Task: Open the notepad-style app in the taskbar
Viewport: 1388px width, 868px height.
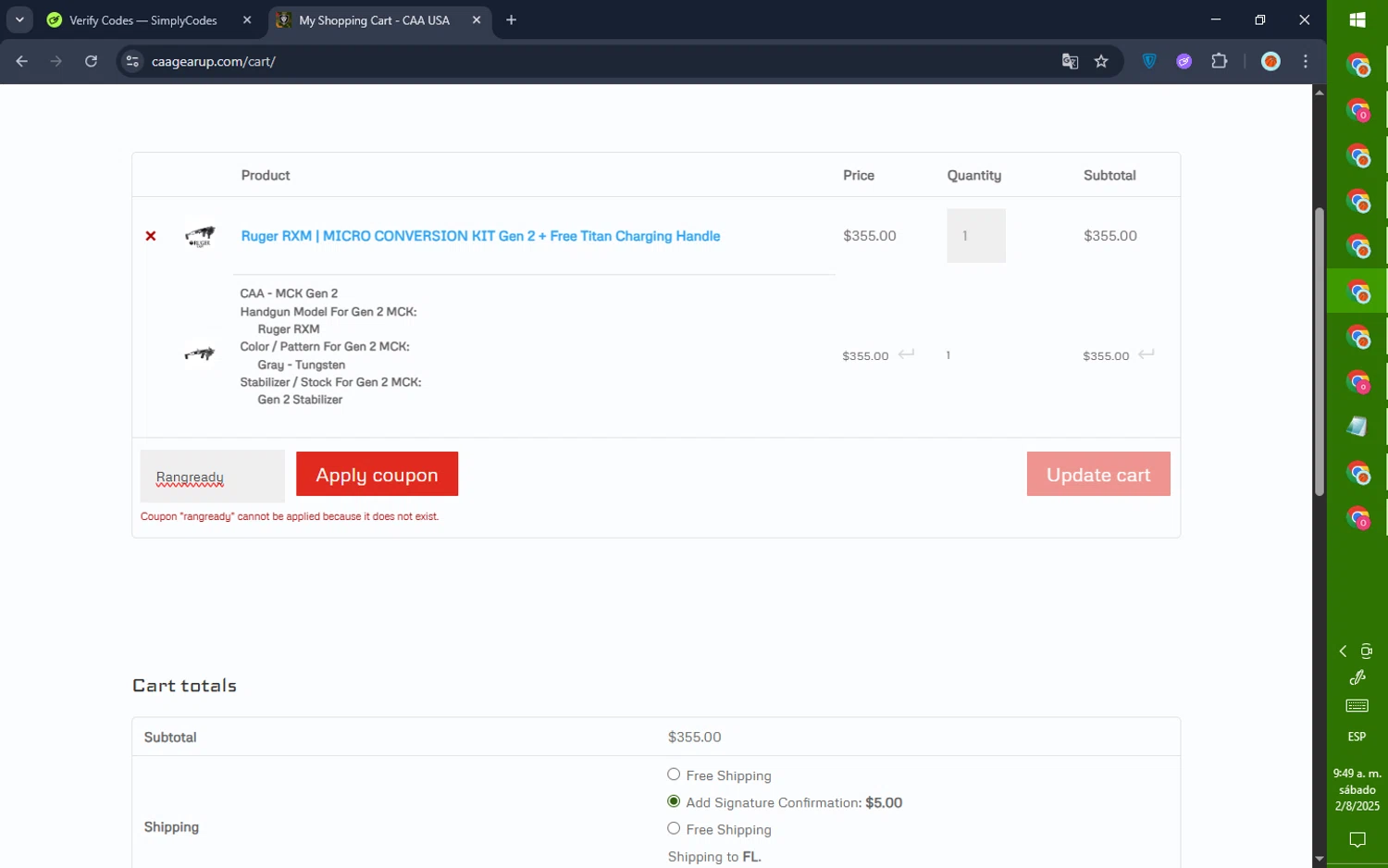Action: [1357, 427]
